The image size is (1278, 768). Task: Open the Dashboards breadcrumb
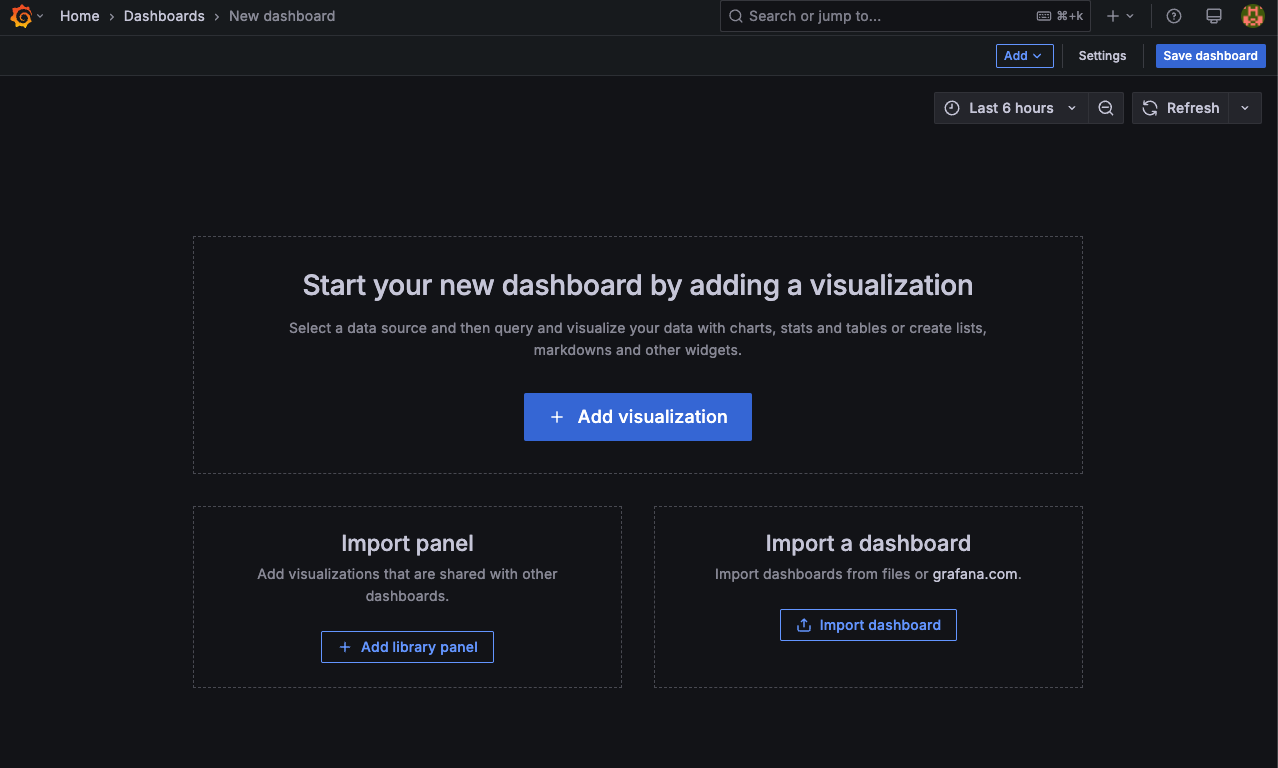click(164, 16)
